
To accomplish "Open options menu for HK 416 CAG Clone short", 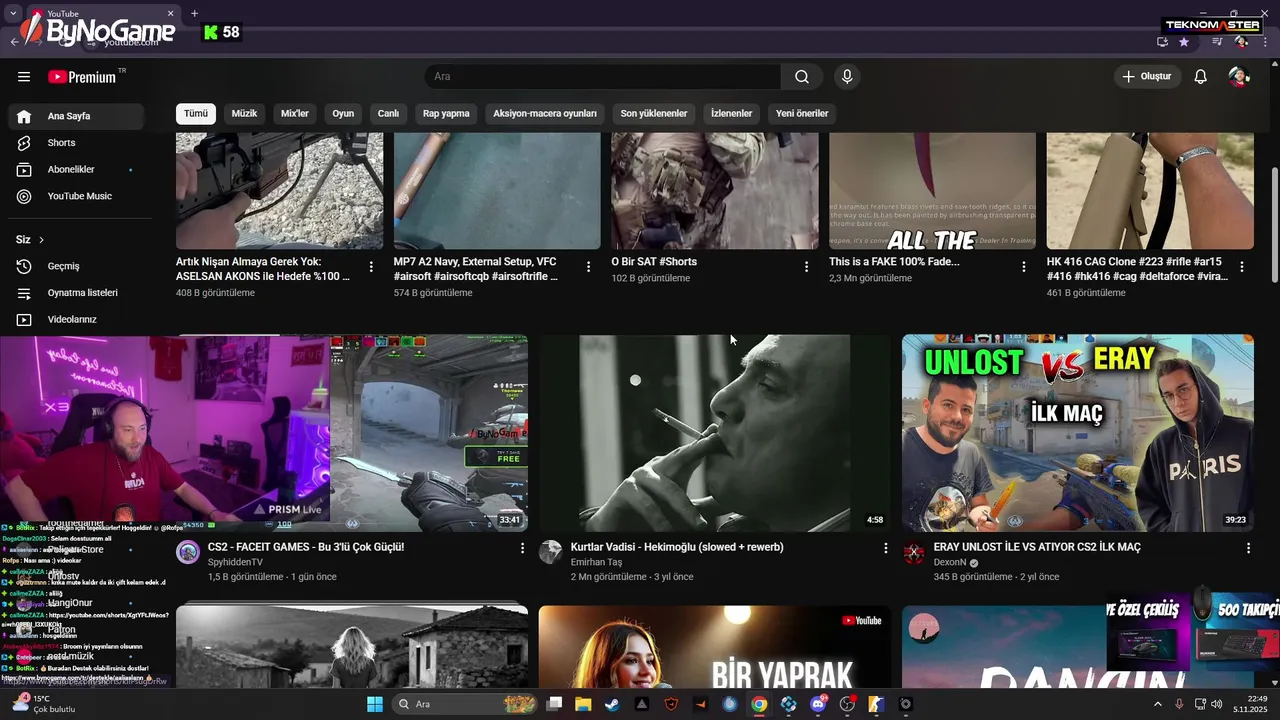I will pyautogui.click(x=1242, y=267).
